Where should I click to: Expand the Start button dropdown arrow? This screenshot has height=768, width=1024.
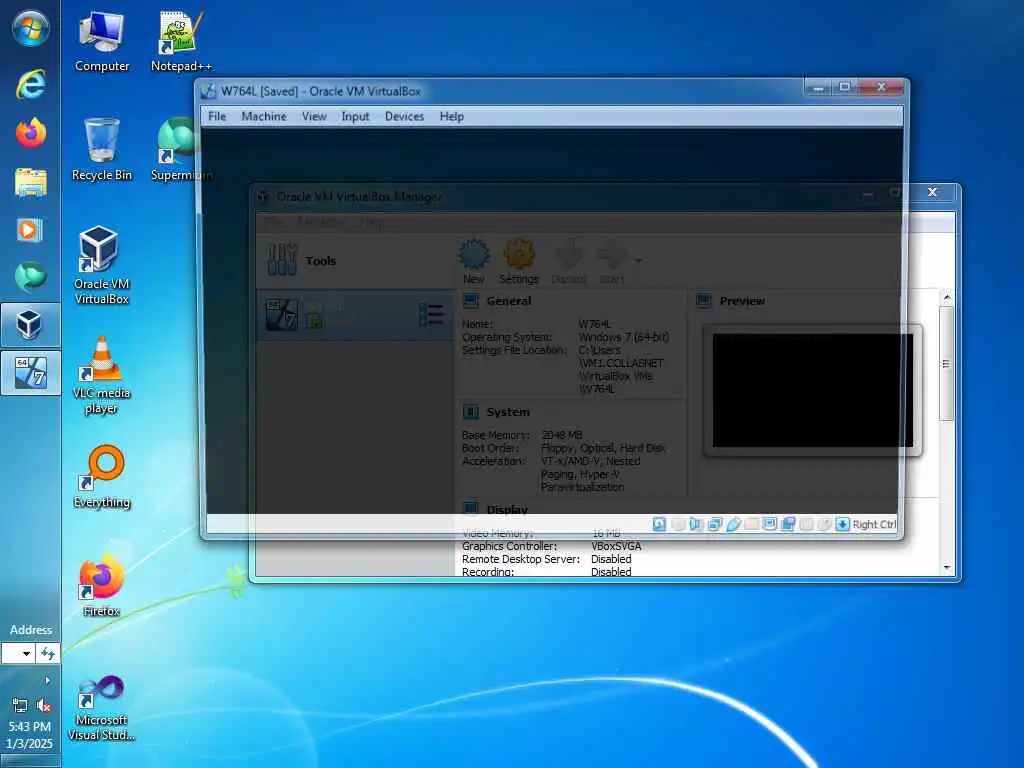click(638, 261)
